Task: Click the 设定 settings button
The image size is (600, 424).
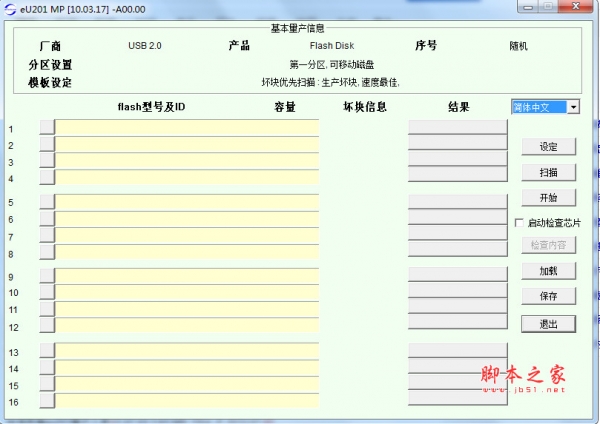Action: click(x=548, y=147)
